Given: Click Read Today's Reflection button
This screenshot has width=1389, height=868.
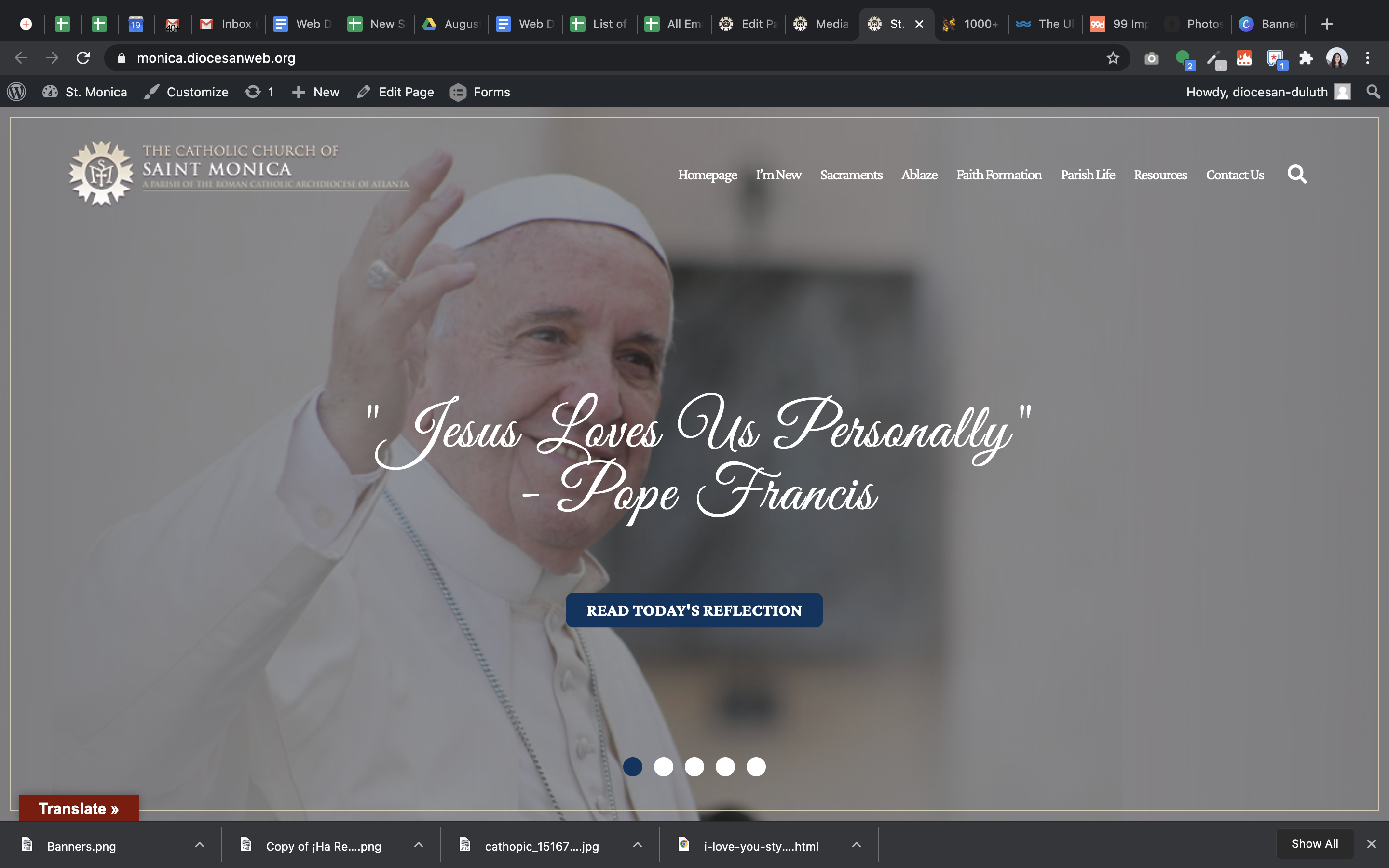Looking at the screenshot, I should tap(694, 610).
